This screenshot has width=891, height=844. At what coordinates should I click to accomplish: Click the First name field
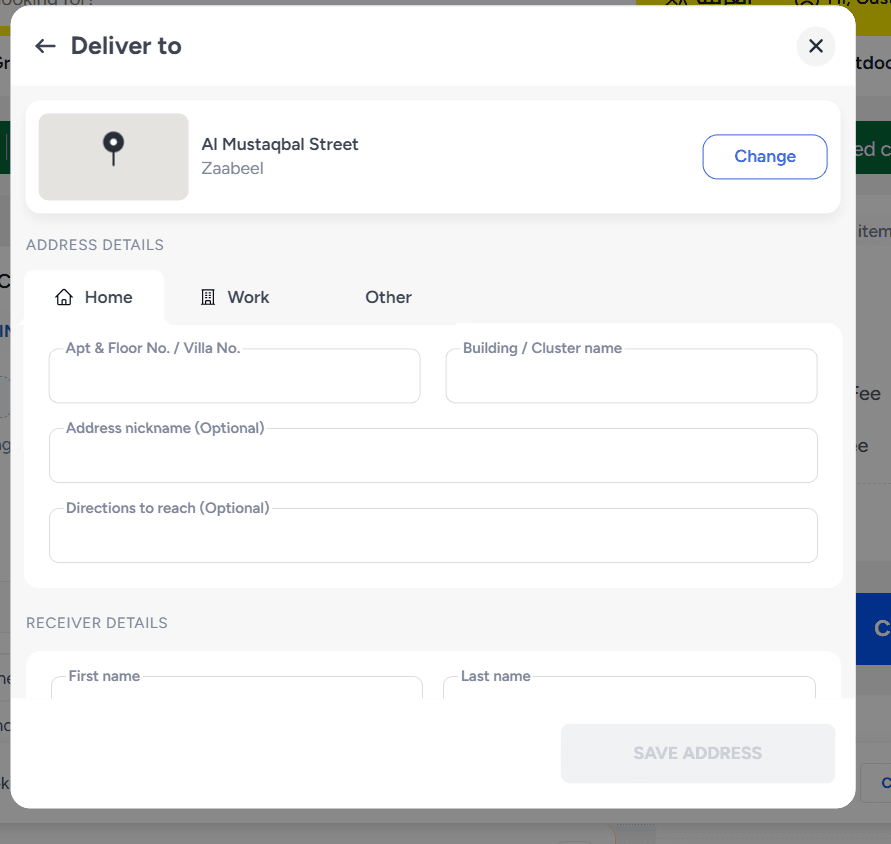237,687
